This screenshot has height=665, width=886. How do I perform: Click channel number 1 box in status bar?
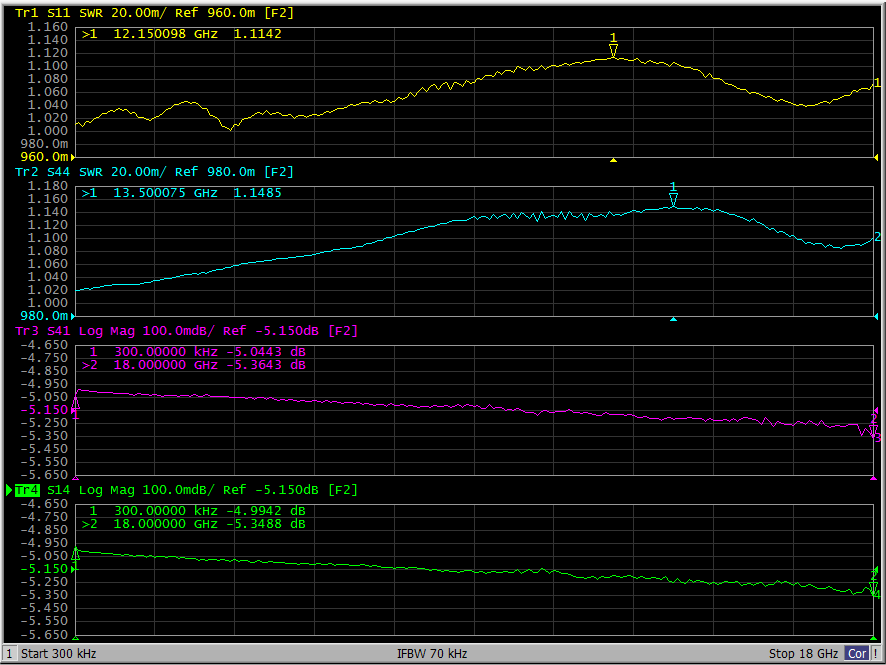click(x=9, y=654)
